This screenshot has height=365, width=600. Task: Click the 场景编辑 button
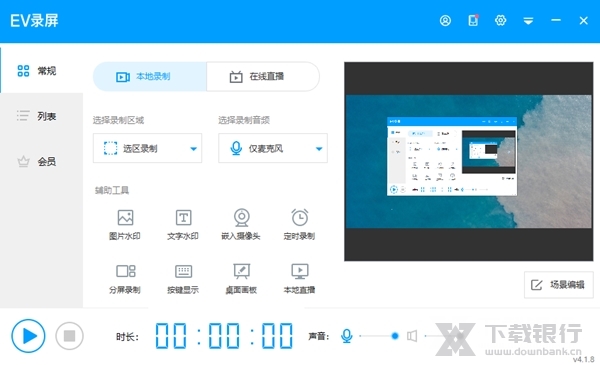coord(559,285)
